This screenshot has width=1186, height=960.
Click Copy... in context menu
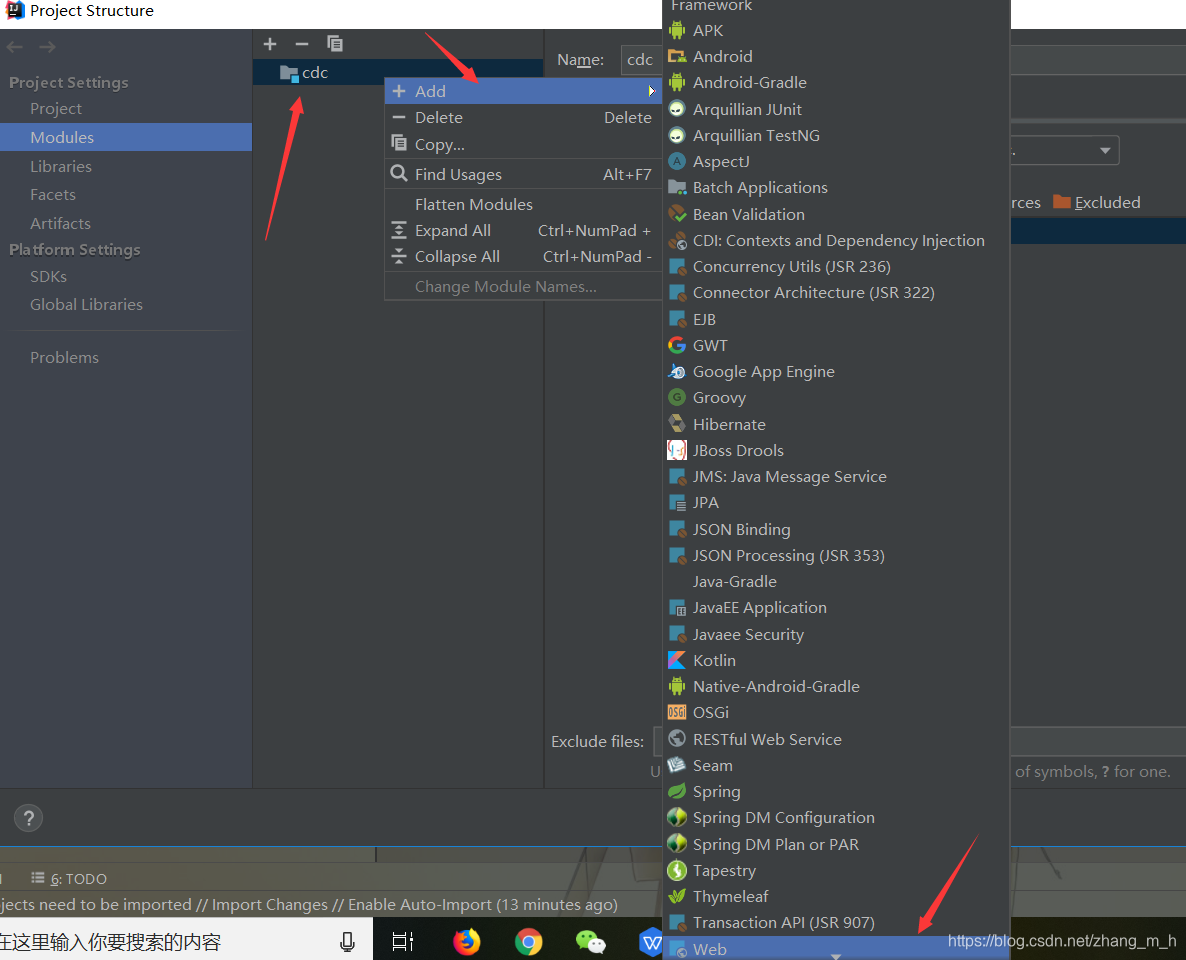(x=523, y=144)
